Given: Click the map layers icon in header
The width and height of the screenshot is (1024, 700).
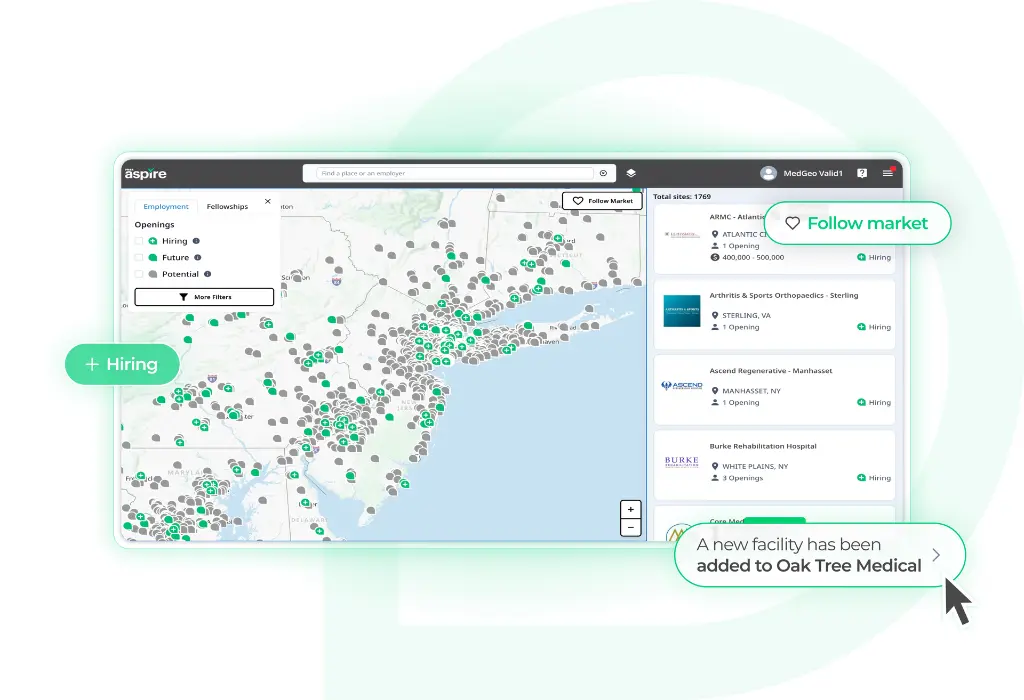Looking at the screenshot, I should [x=631, y=173].
